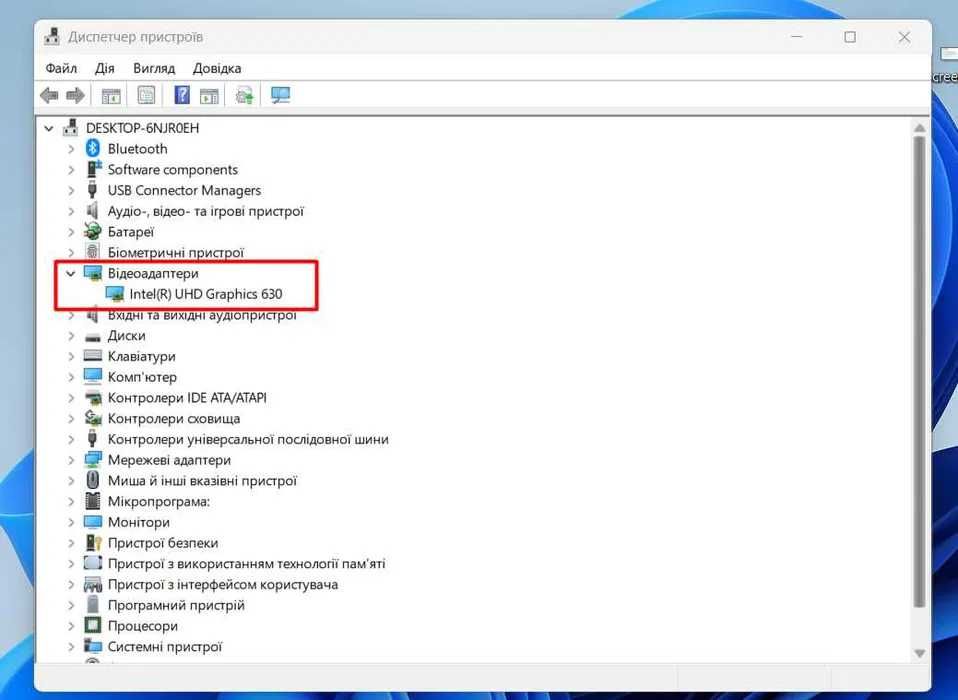Click the Bluetooth category icon
This screenshot has height=700, width=958.
(93, 148)
